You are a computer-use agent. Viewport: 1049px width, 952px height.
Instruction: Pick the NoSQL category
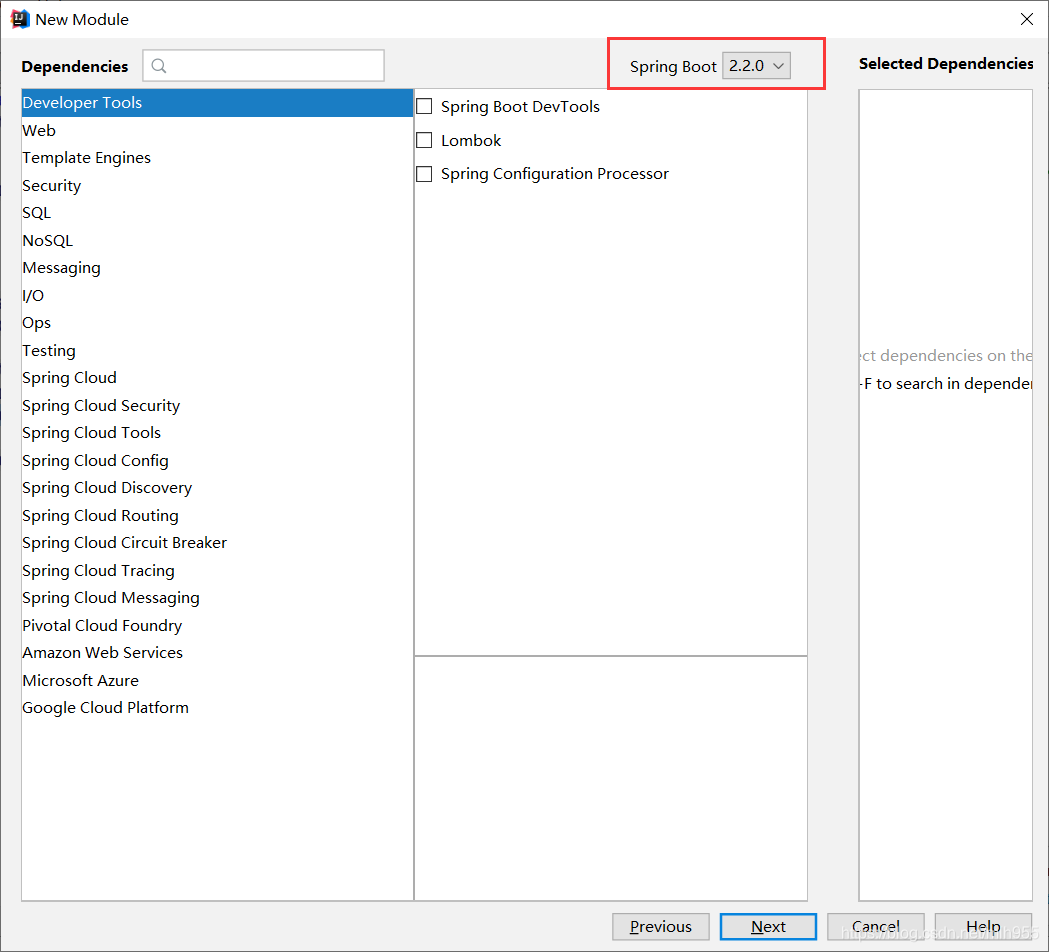[x=217, y=240]
